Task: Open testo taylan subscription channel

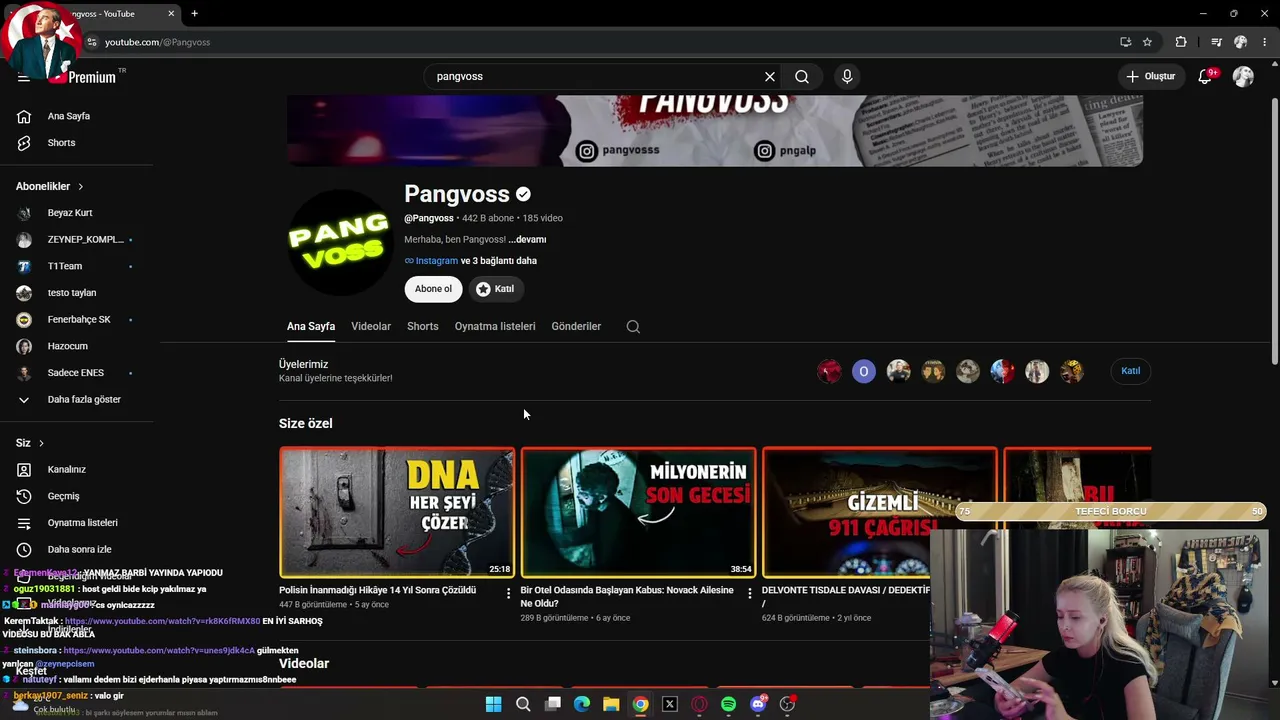Action: pos(72,293)
